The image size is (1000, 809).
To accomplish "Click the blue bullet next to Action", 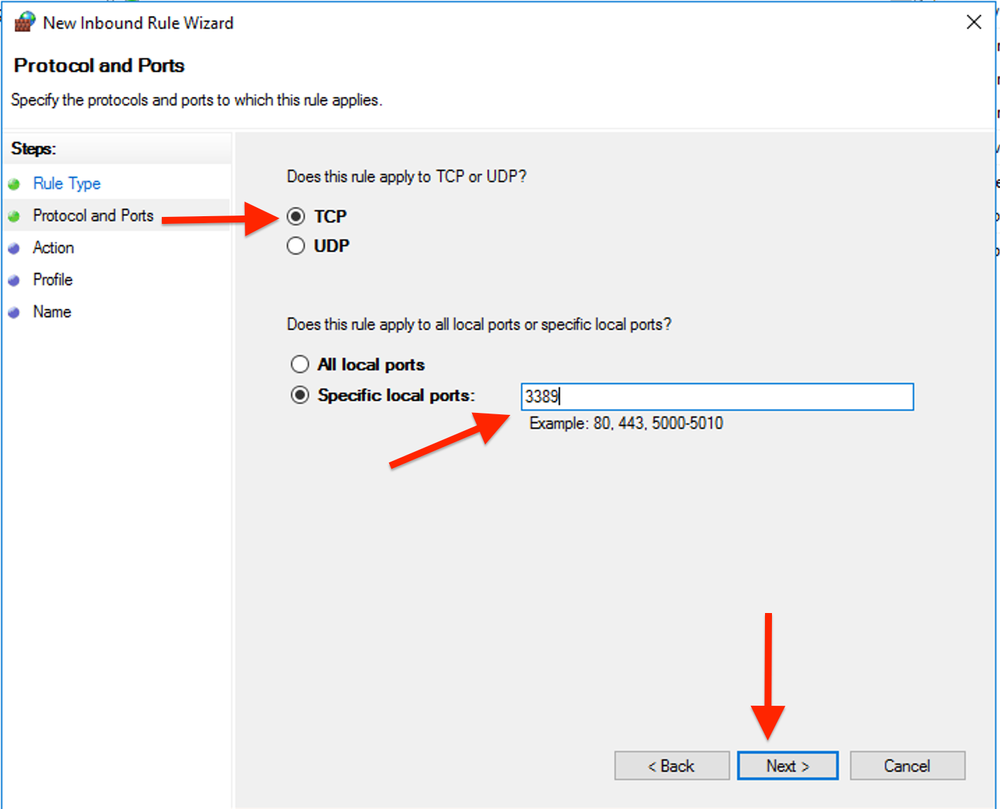I will pos(14,247).
